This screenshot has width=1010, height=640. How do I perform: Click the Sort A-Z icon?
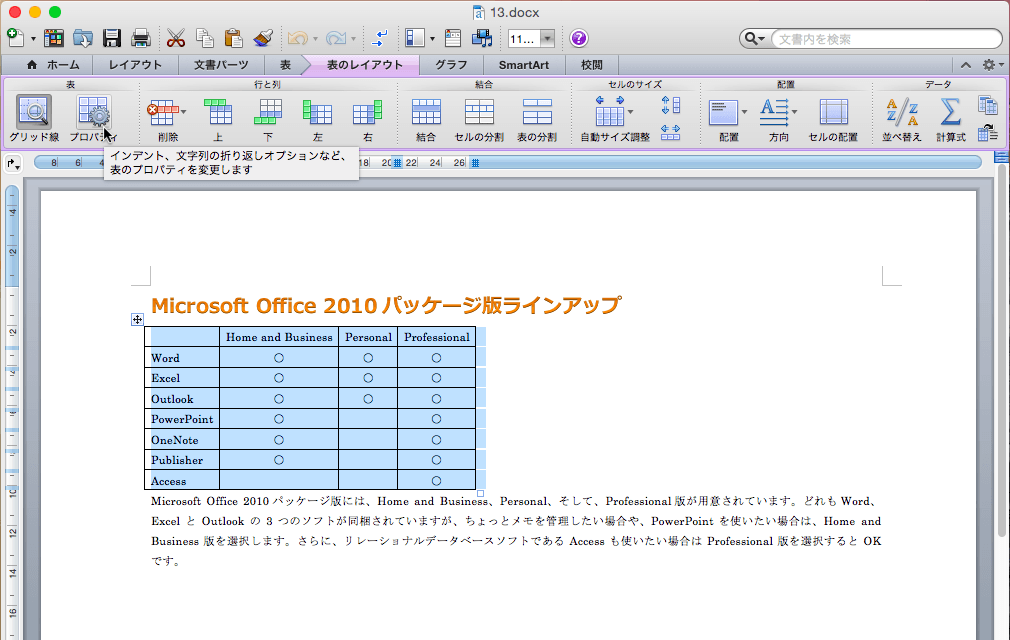(902, 112)
